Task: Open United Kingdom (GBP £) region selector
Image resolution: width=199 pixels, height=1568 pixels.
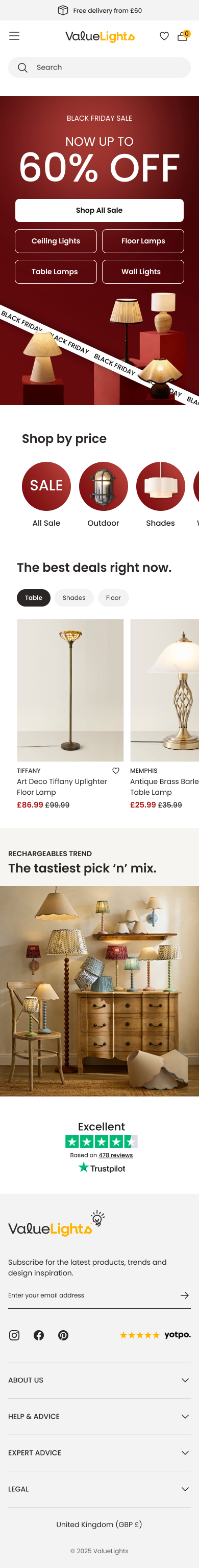Action: 99,1524
